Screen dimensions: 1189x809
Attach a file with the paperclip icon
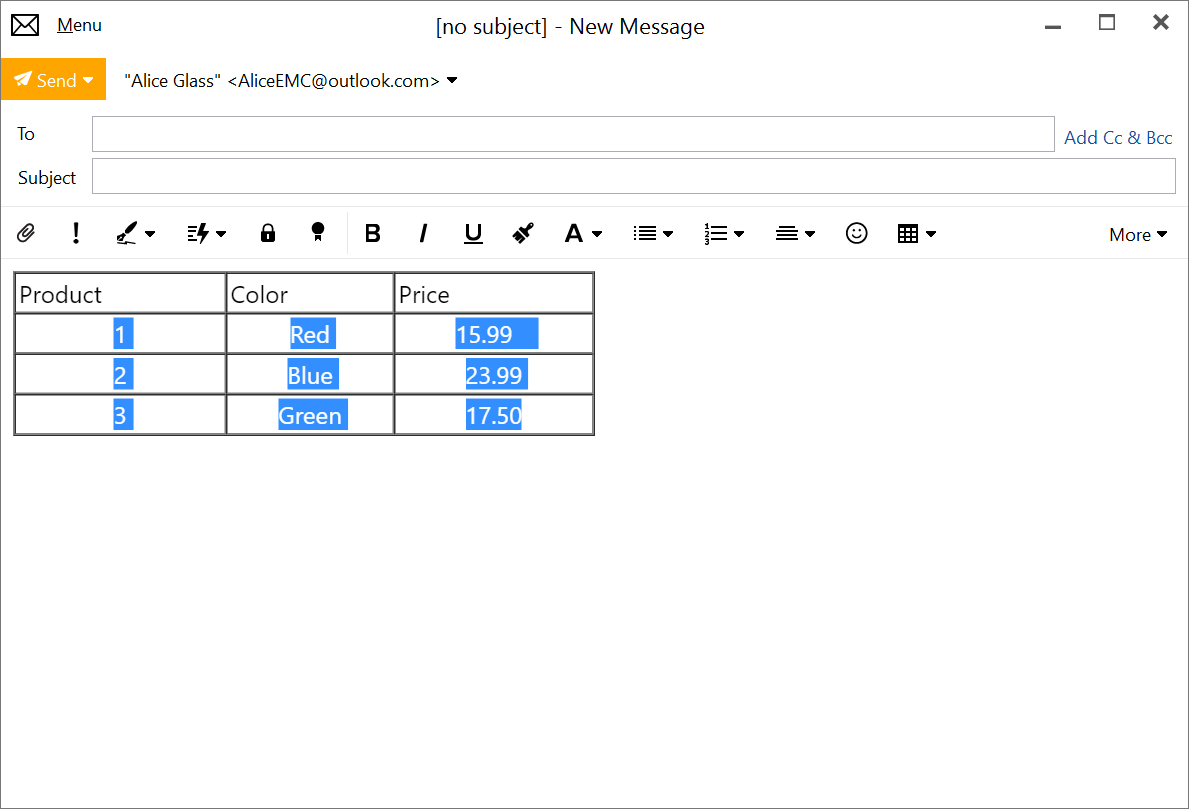click(26, 233)
